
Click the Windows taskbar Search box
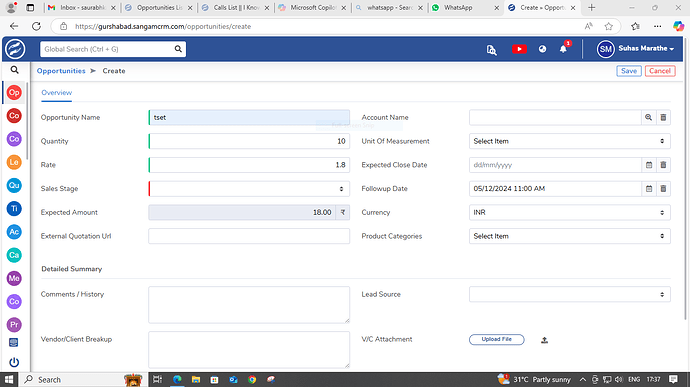83,379
